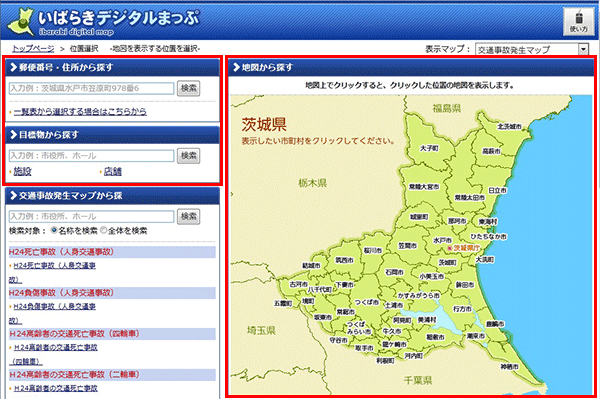Screen dimensions: 600x399
Task: Click the address input field
Action: 91,88
